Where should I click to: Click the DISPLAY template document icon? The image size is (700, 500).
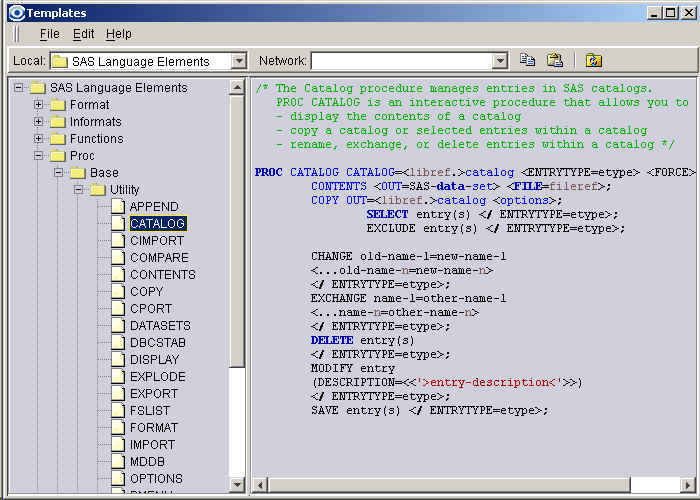[x=118, y=359]
